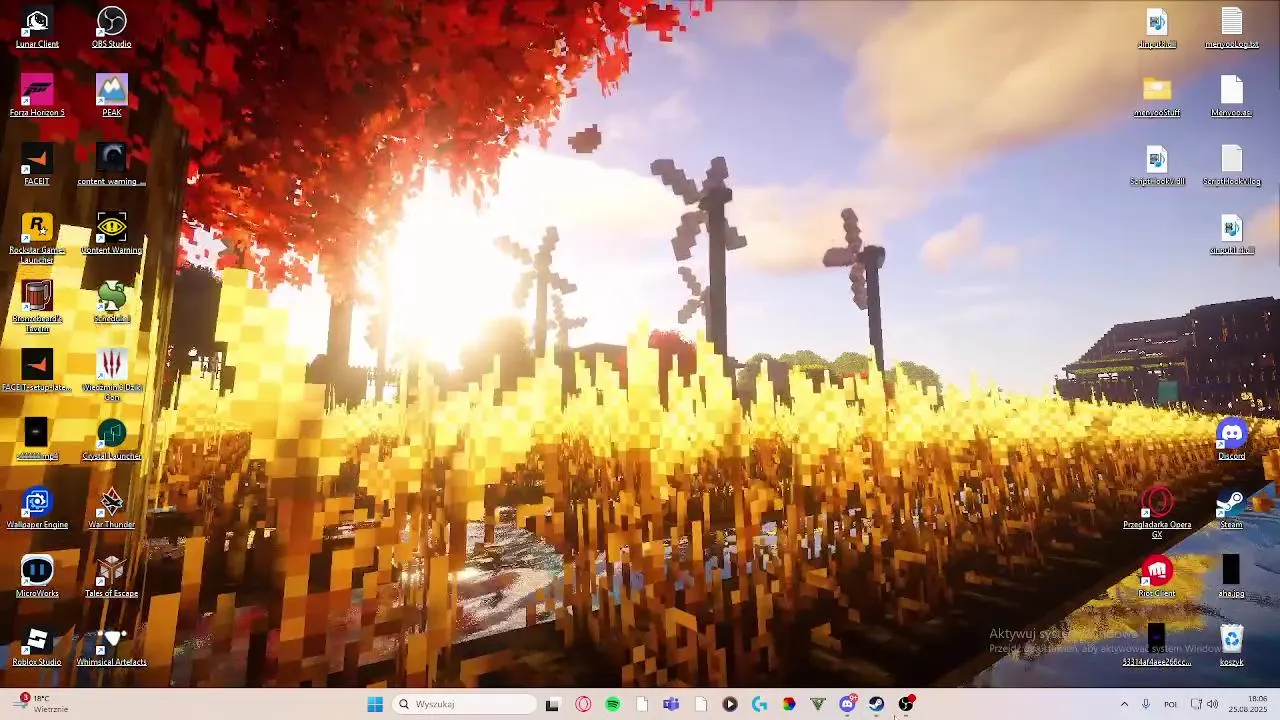
Task: Open Task View on the taskbar
Action: coord(552,704)
